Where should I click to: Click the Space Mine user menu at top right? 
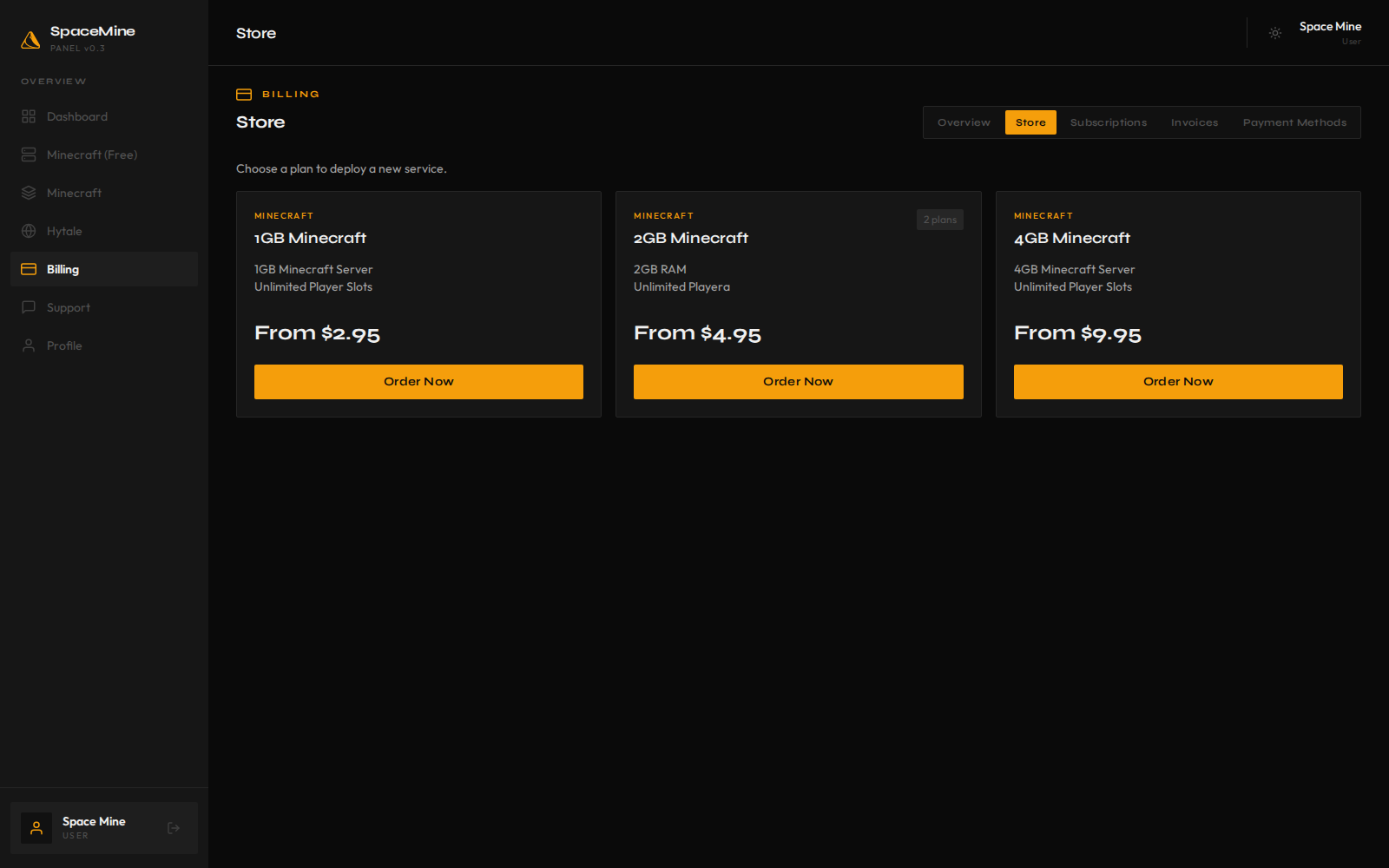pos(1329,33)
